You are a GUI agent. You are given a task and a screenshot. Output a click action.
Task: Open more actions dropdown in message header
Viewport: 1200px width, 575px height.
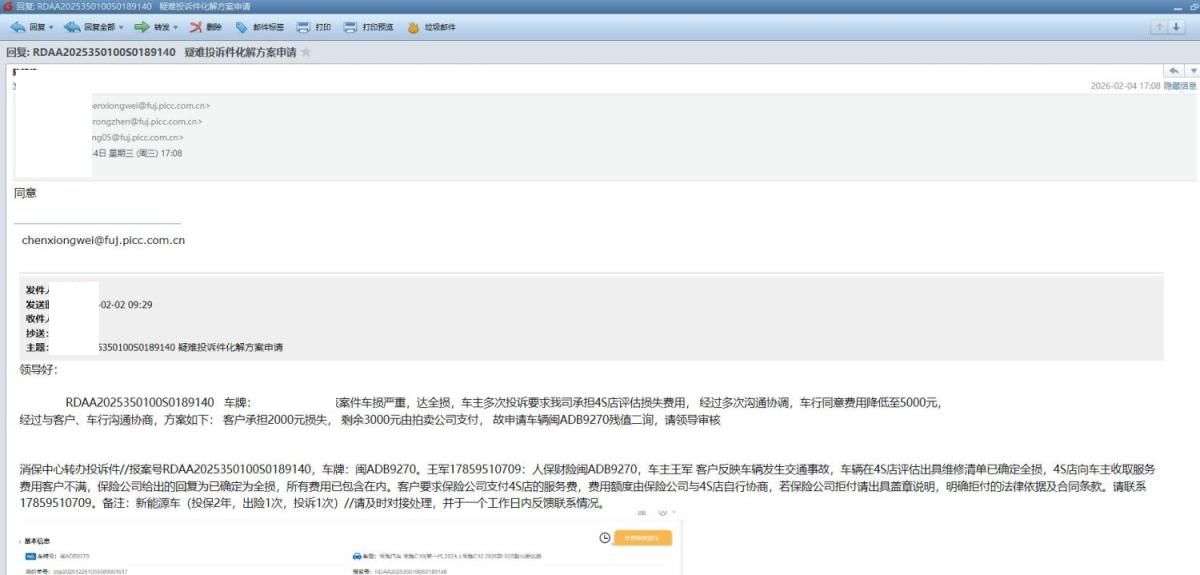(1192, 70)
